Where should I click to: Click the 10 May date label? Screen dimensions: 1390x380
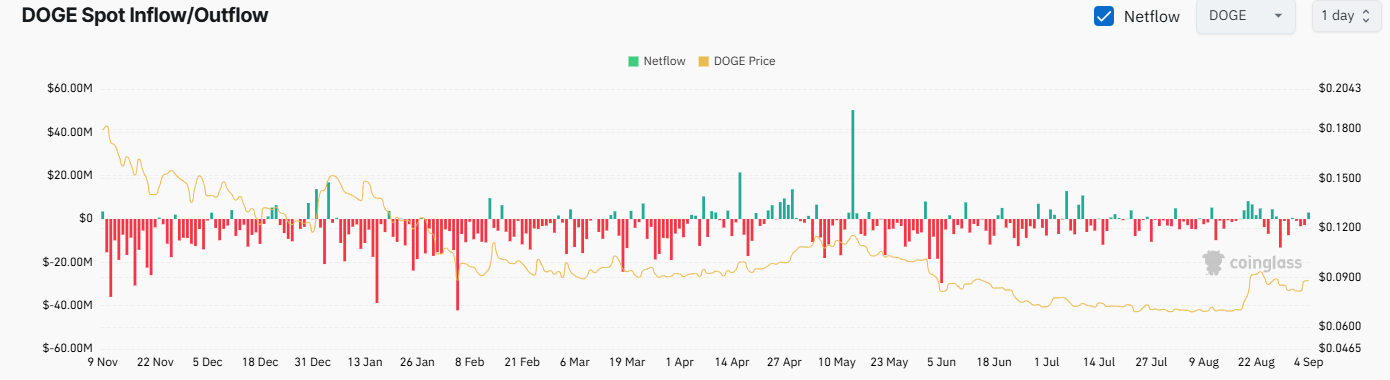click(836, 362)
